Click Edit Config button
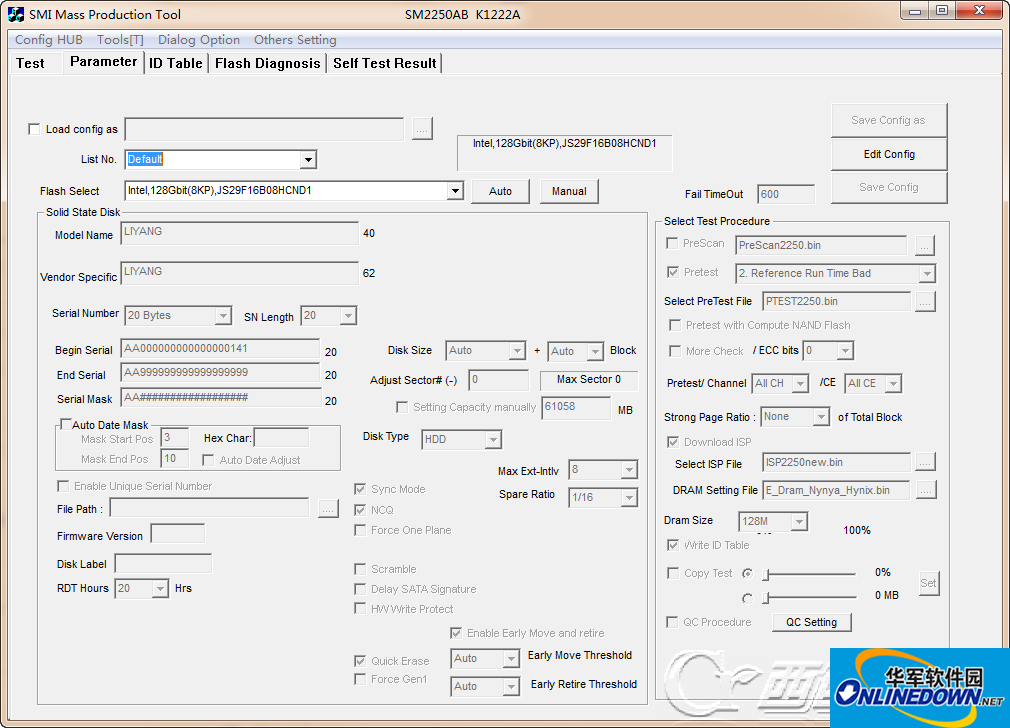1010x728 pixels. point(889,155)
